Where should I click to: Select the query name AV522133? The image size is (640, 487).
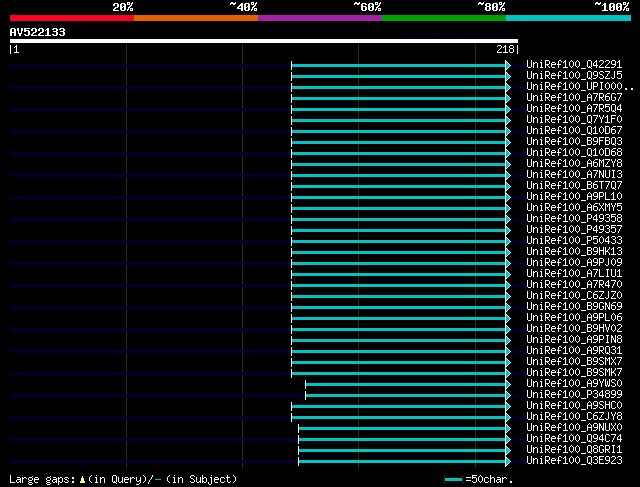[x=38, y=32]
